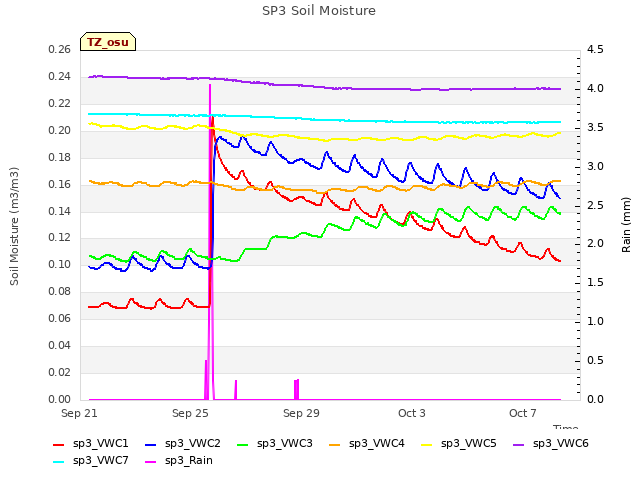
Task: Click the 4.0 rain axis tick label
Action: pyautogui.click(x=595, y=89)
